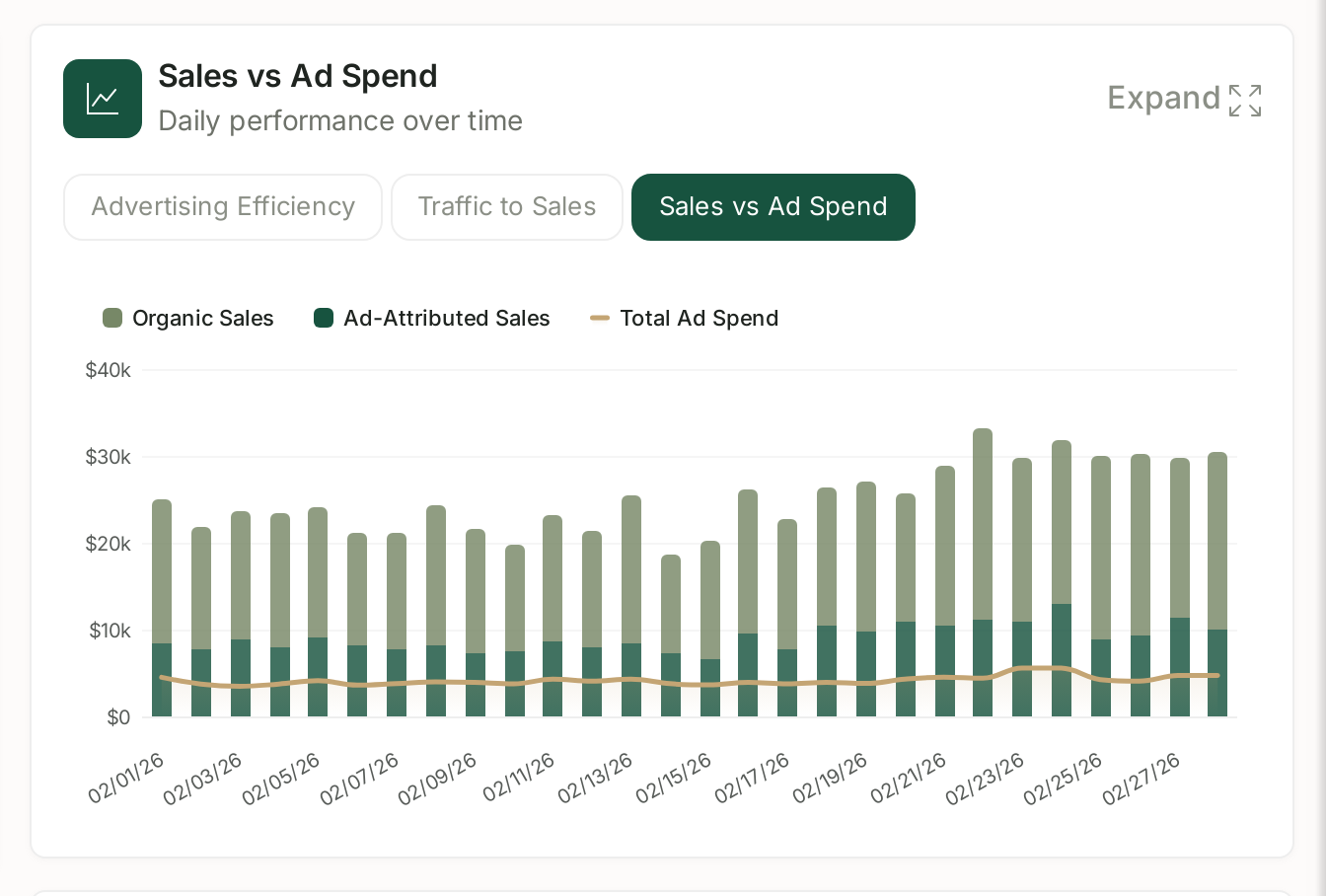1326x896 pixels.
Task: Click the $0 axis label
Action: click(x=118, y=717)
